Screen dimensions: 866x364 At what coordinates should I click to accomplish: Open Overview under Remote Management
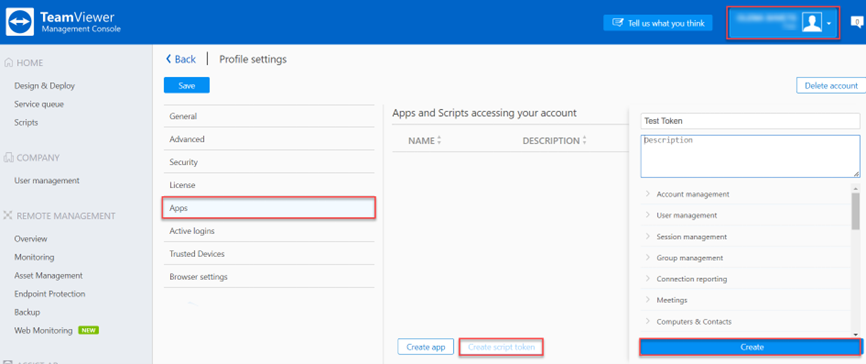click(x=31, y=239)
